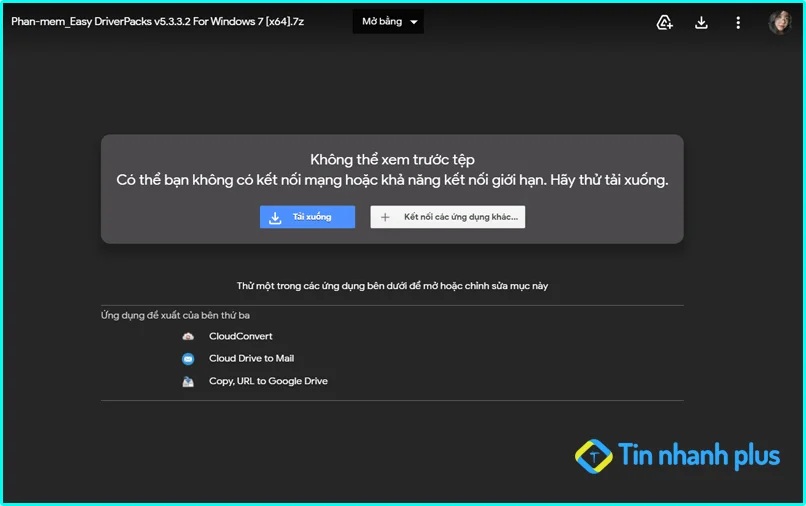Pick "Copy, URL to Google Drive" text label
The width and height of the screenshot is (806, 506).
[x=268, y=382]
